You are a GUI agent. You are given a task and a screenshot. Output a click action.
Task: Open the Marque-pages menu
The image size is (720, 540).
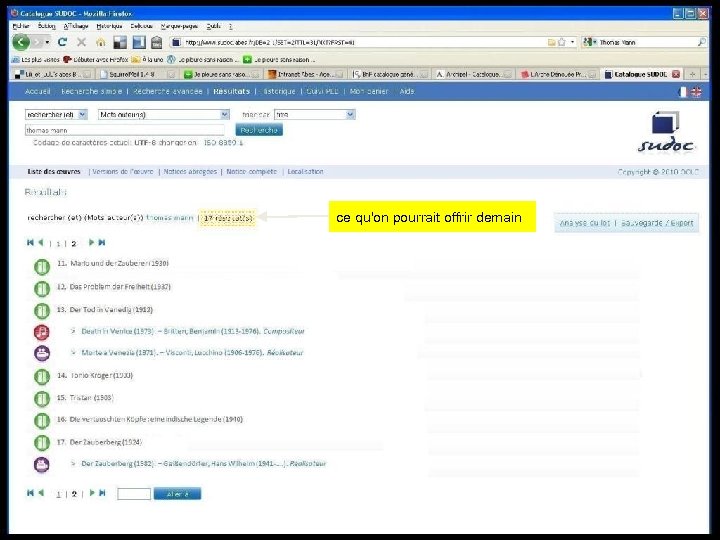(x=179, y=26)
